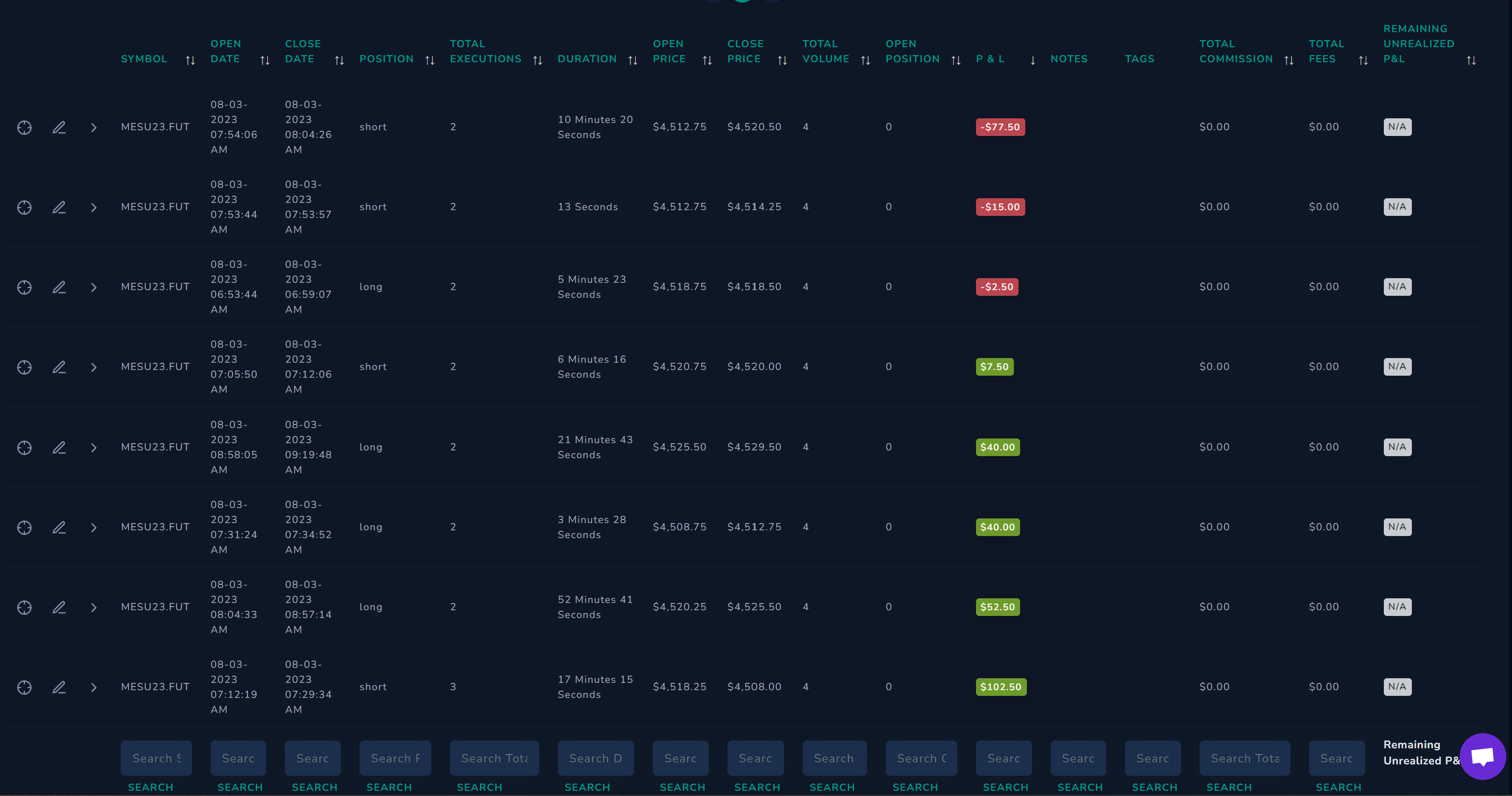Viewport: 1512px width, 796px height.
Task: Click the 52 Minutes 41 Seconds duration
Action: pos(595,607)
